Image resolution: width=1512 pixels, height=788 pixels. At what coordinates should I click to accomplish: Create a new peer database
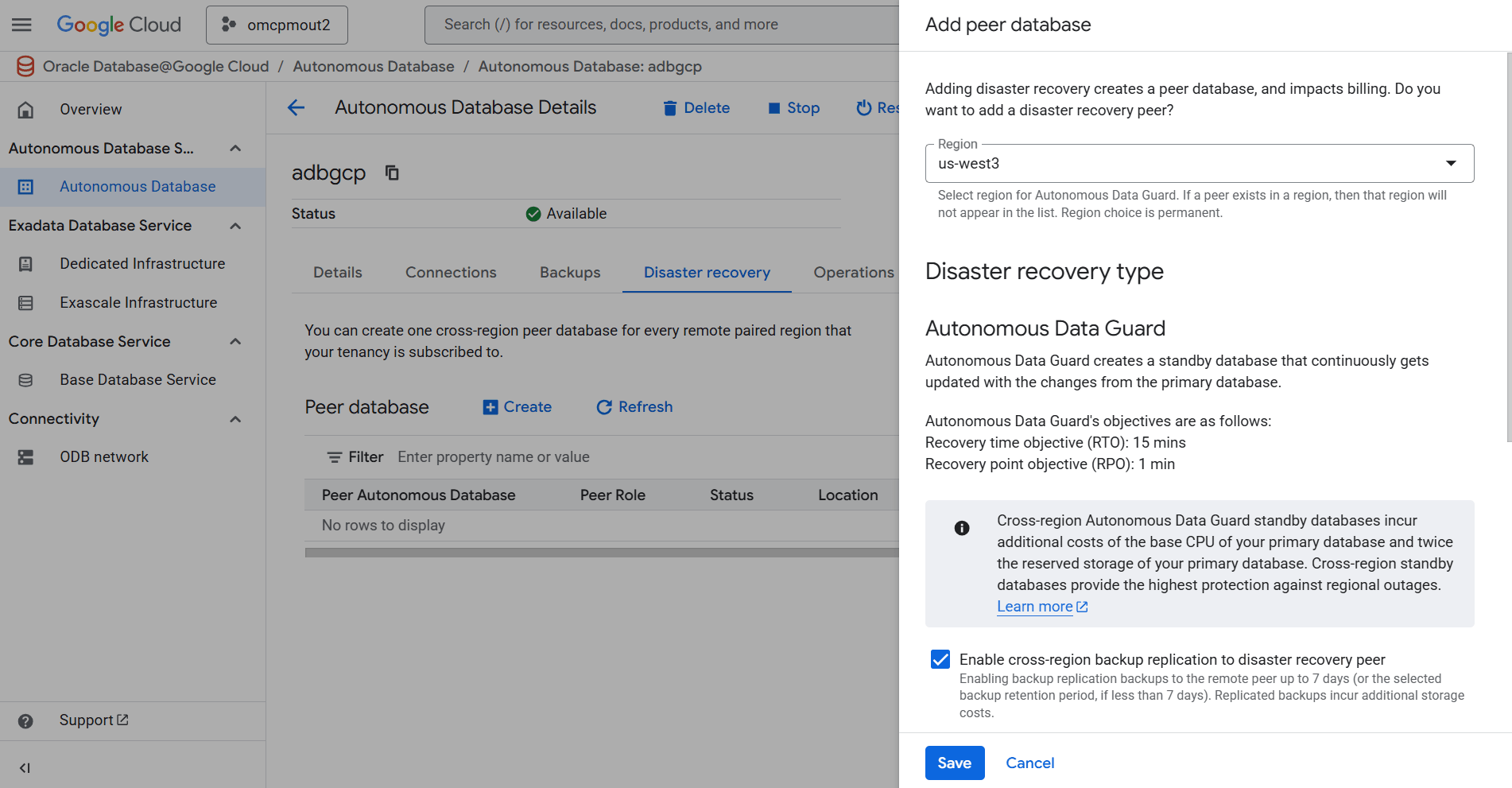point(517,406)
